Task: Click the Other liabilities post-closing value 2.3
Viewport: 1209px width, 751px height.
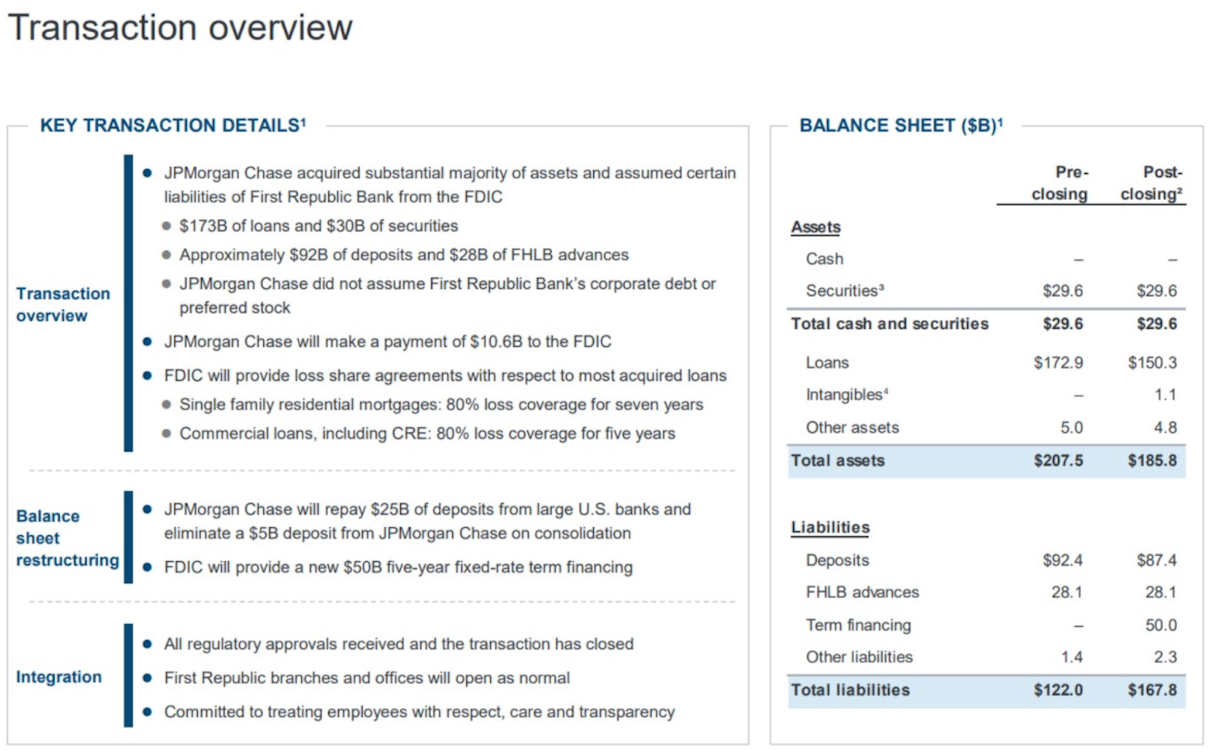Action: click(1165, 657)
